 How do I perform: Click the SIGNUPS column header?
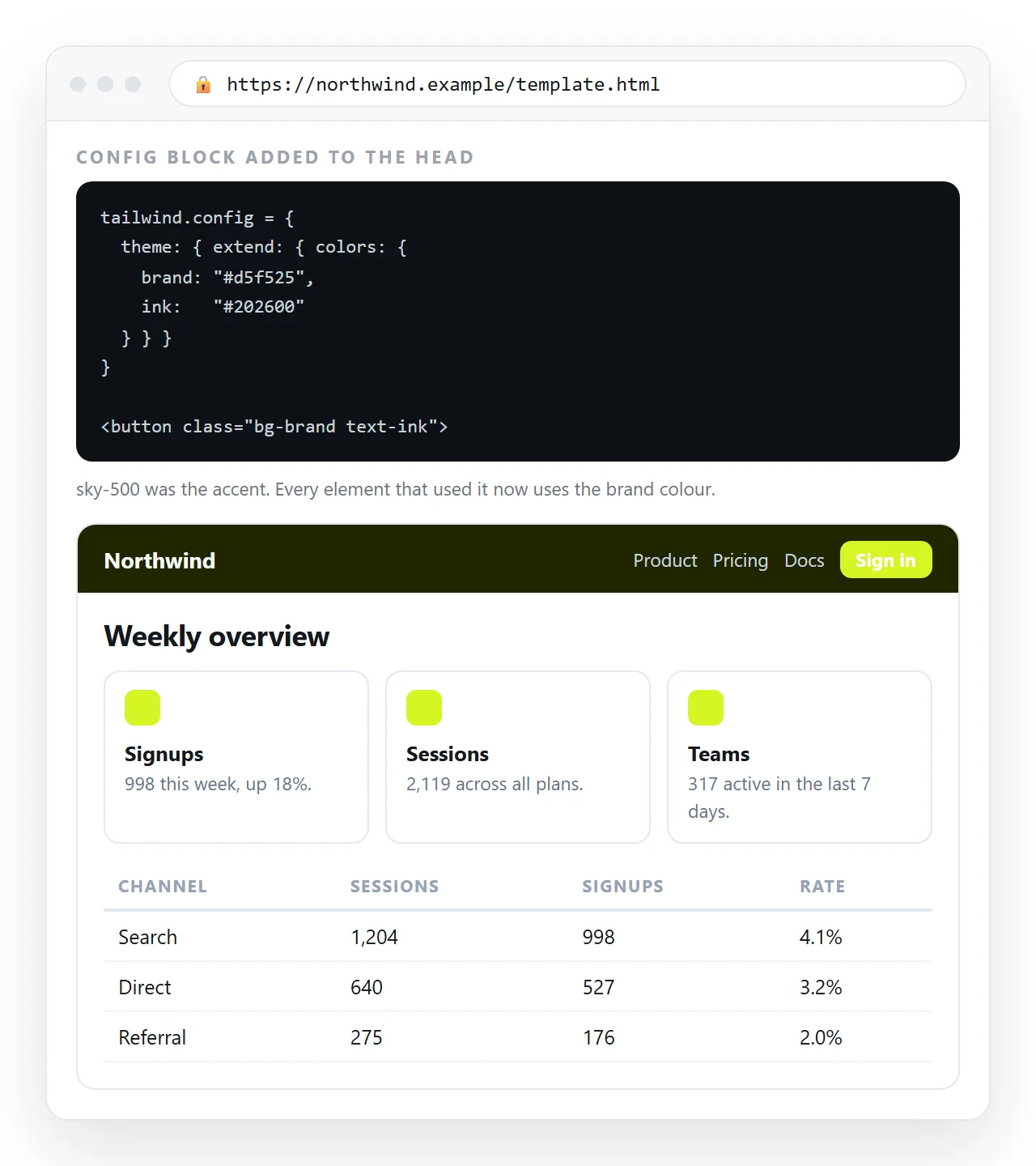tap(622, 887)
